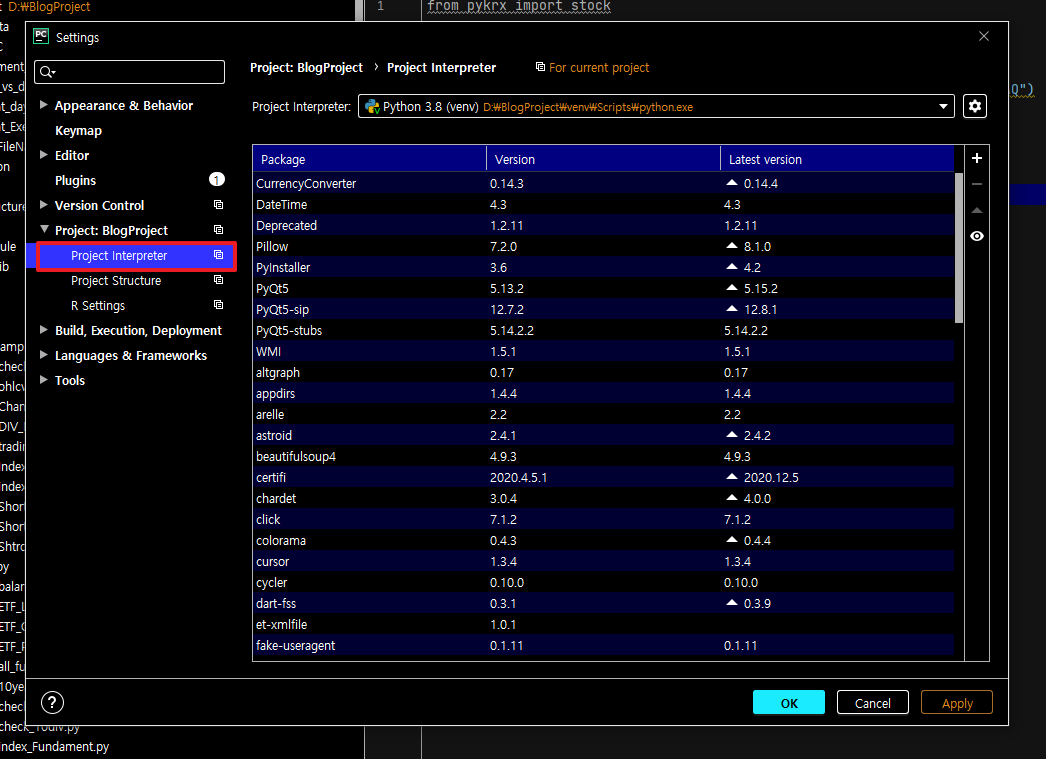This screenshot has width=1046, height=759.
Task: Expand Build, Execution, Deployment section
Action: [43, 329]
